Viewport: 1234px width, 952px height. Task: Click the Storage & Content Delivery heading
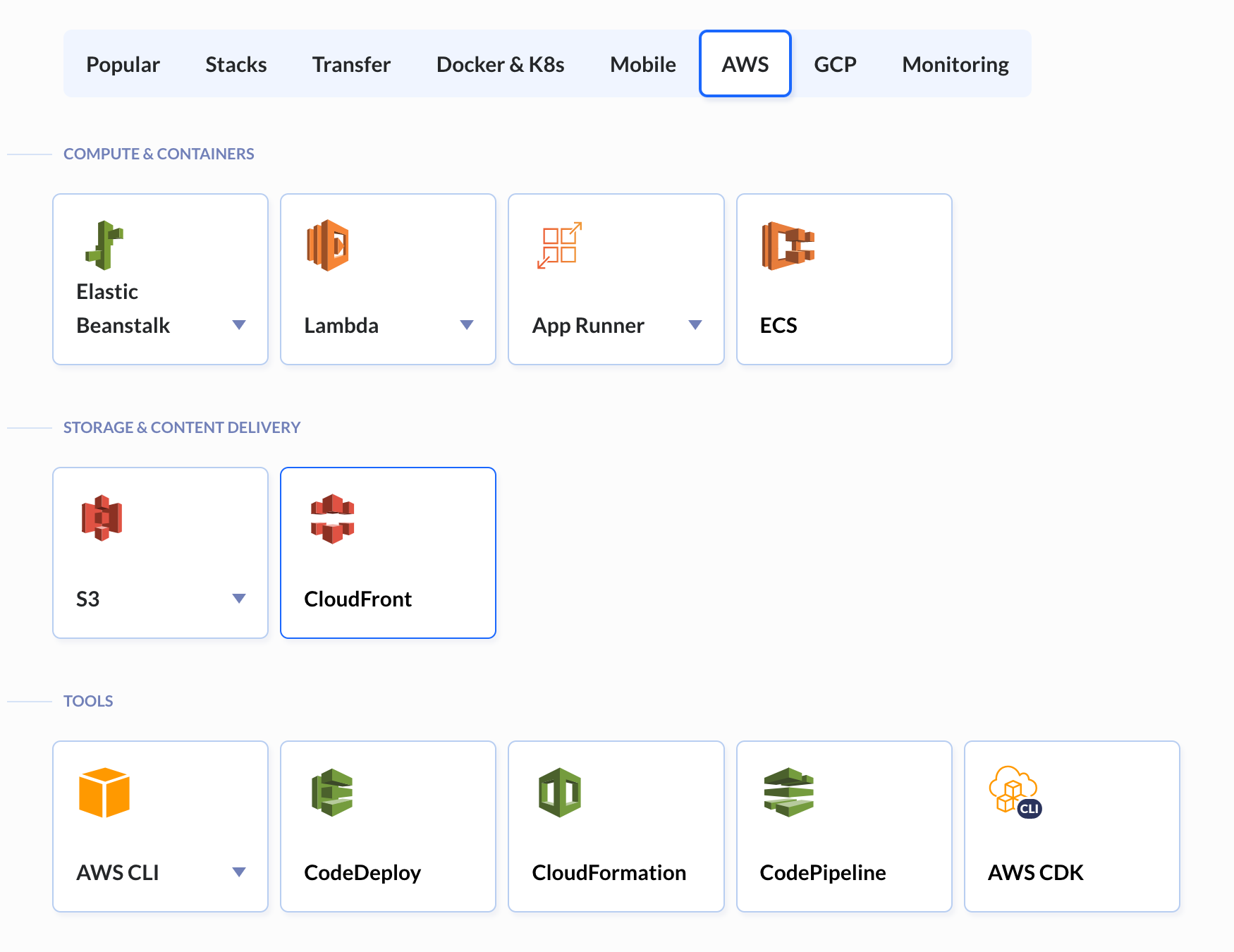point(182,427)
